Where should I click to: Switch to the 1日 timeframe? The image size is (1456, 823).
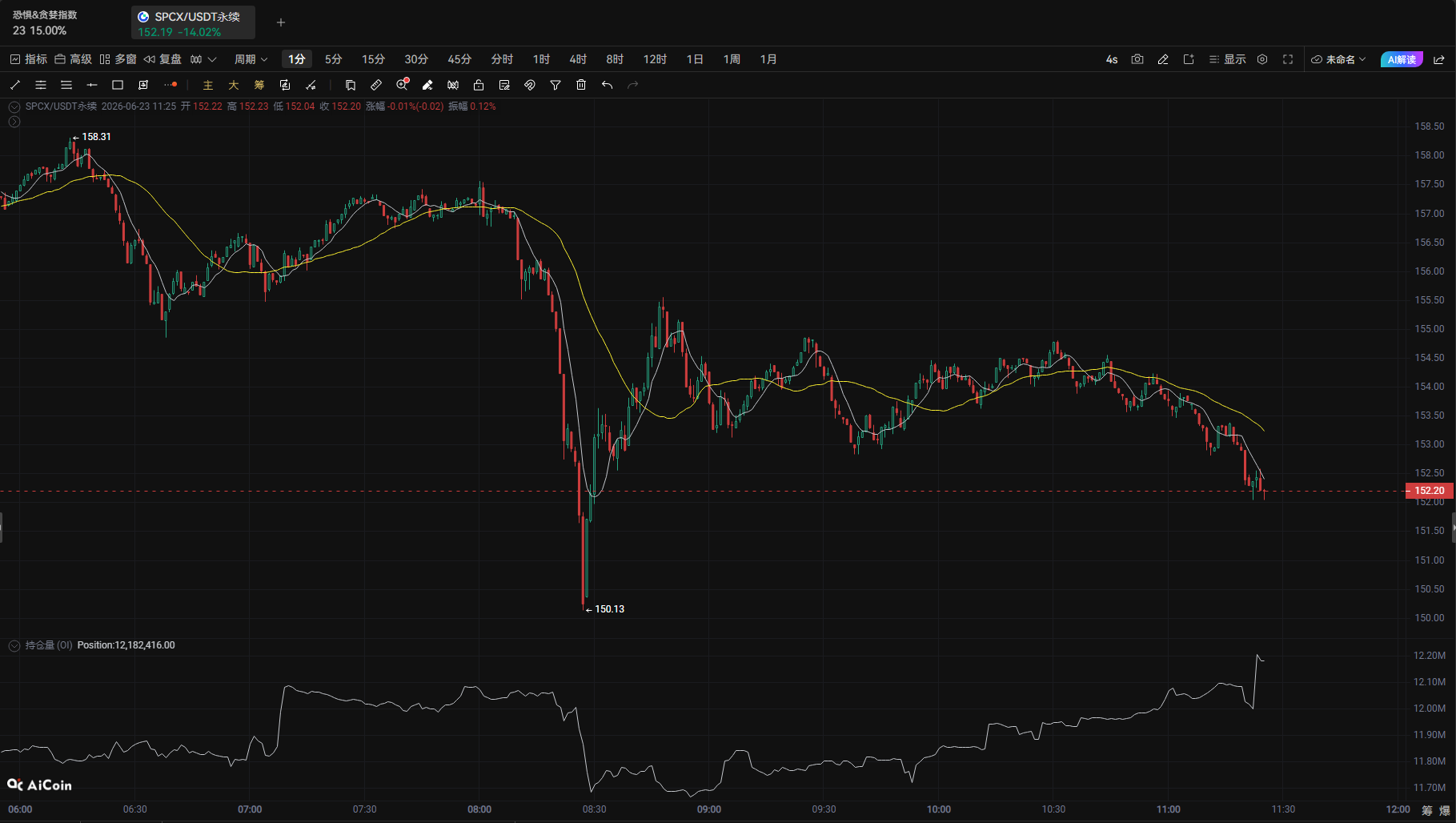(695, 59)
